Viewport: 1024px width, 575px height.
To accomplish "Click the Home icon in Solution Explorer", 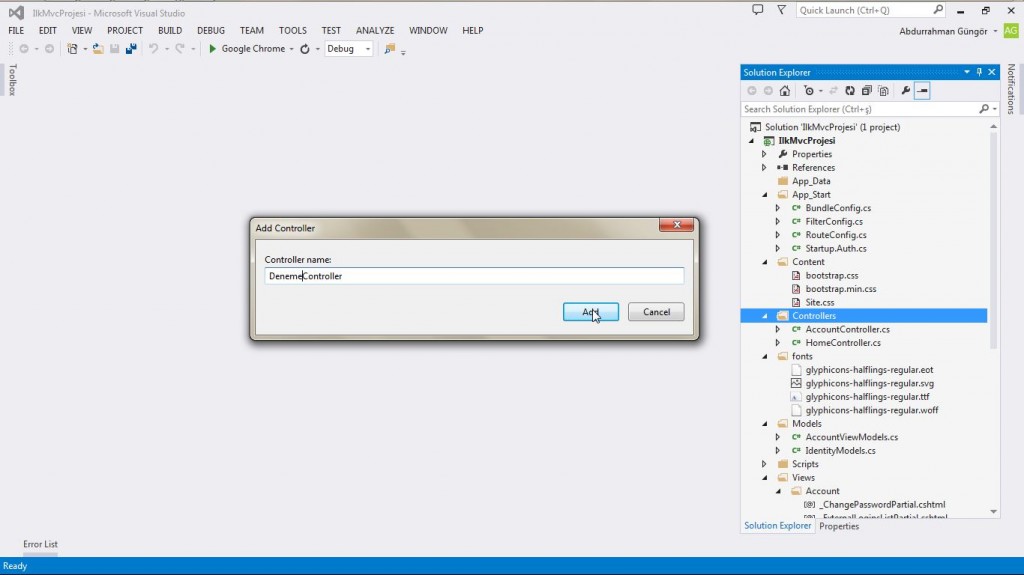I will (x=785, y=91).
